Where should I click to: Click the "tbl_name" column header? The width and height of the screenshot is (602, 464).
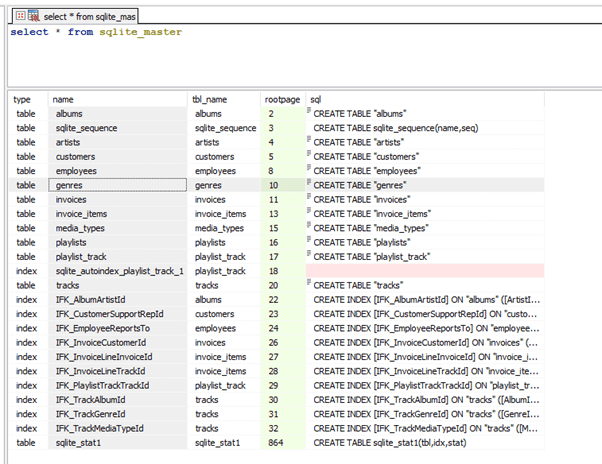click(x=210, y=99)
